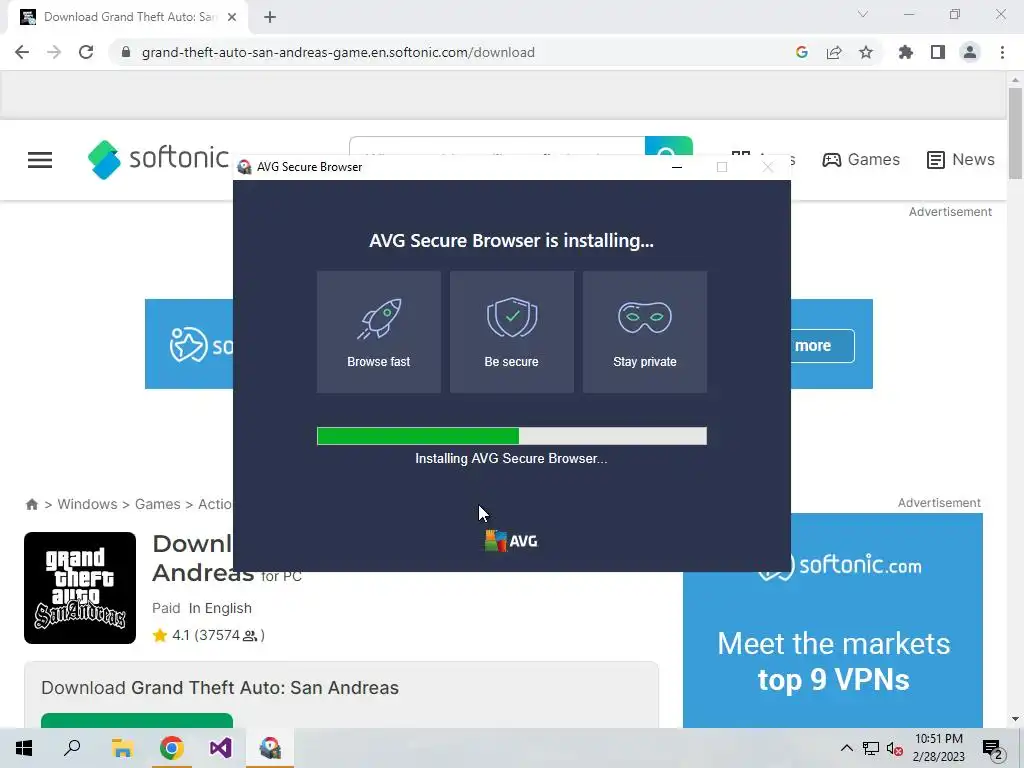Close the Download Grand Theft Auto tab
Screen dimensions: 1024x768
(232, 18)
